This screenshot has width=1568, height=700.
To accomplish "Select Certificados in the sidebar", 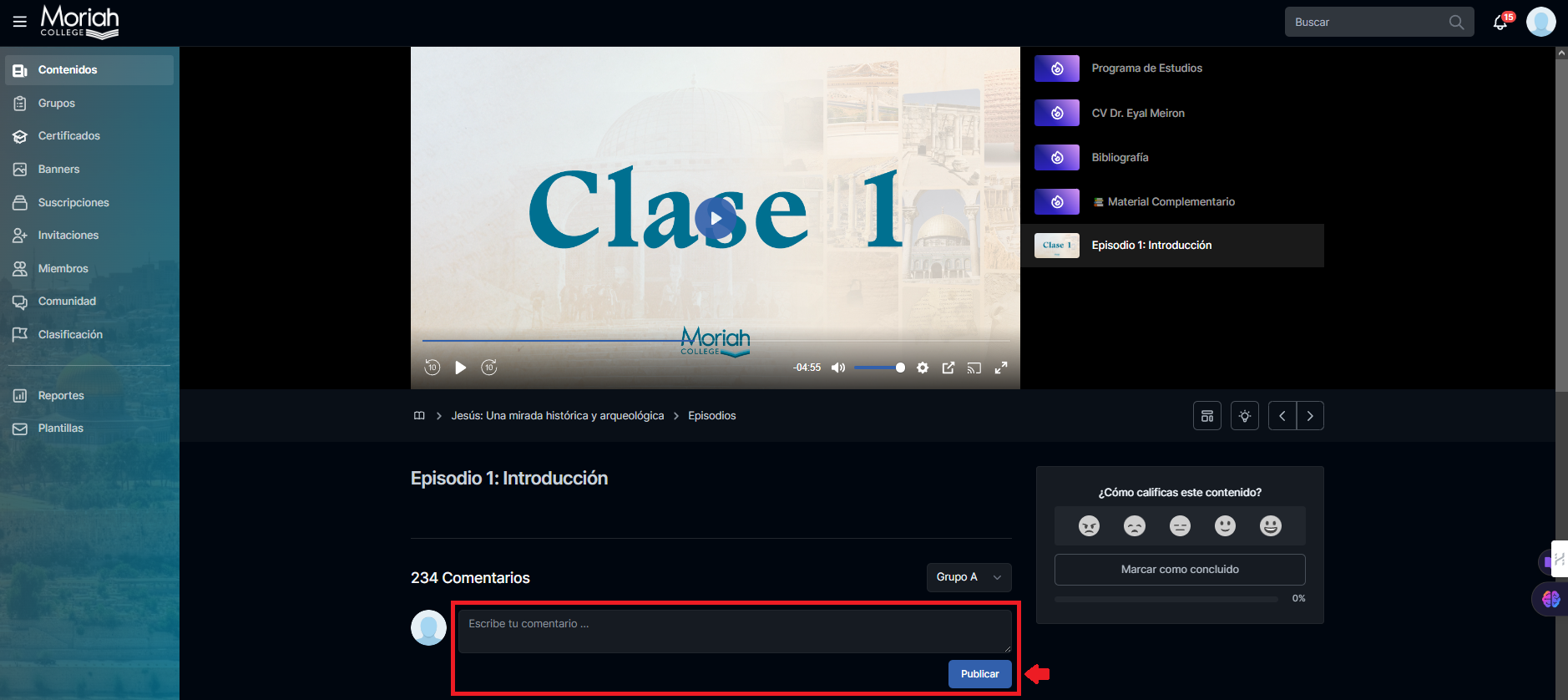I will pyautogui.click(x=68, y=136).
